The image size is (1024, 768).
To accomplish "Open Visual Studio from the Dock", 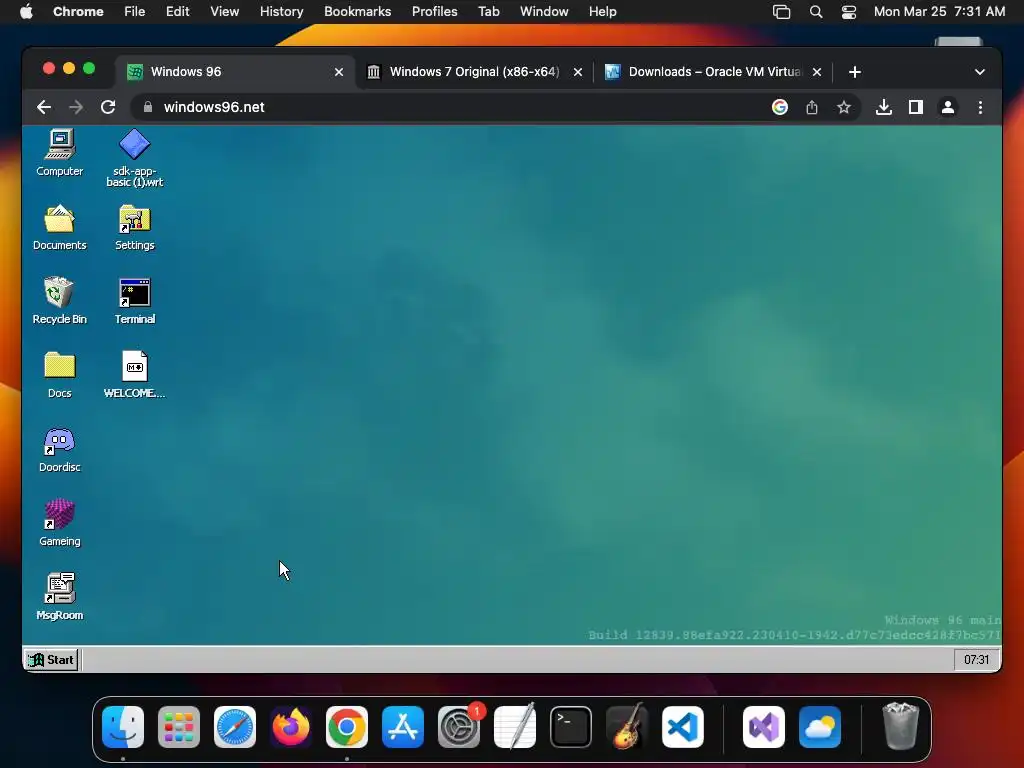I will click(763, 727).
